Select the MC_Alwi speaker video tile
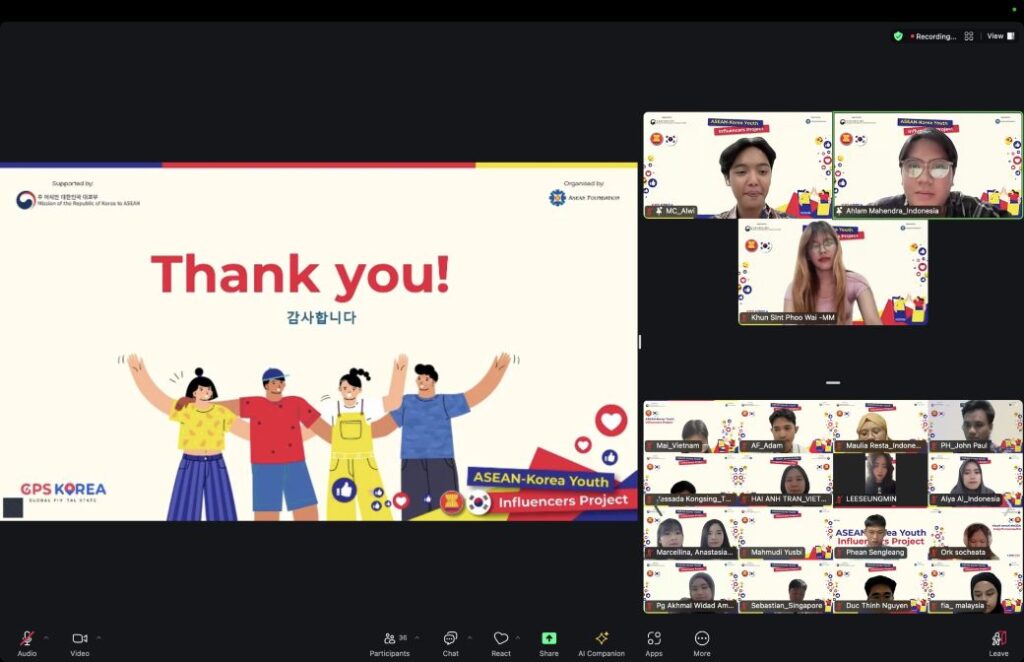The height and width of the screenshot is (662, 1024). (738, 165)
